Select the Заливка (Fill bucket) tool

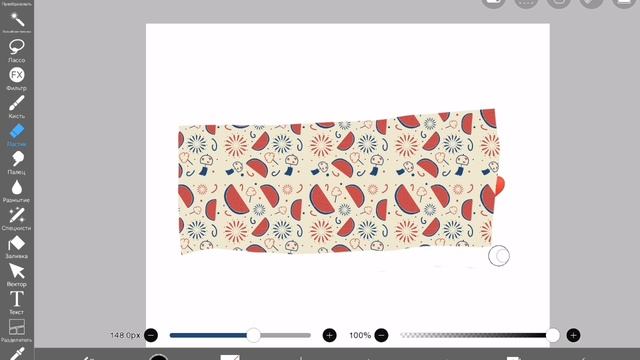tap(17, 247)
